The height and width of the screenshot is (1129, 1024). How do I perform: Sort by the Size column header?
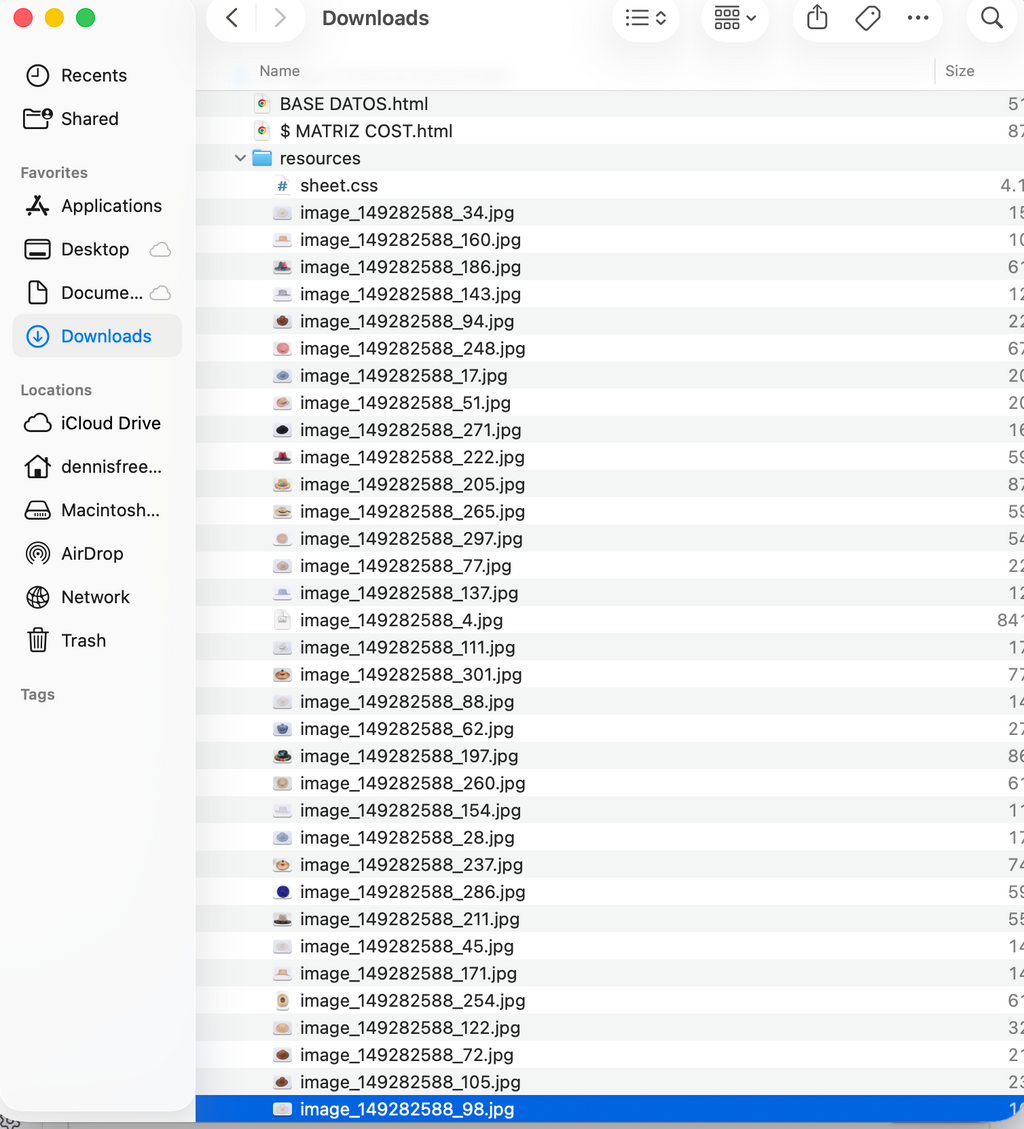click(959, 71)
